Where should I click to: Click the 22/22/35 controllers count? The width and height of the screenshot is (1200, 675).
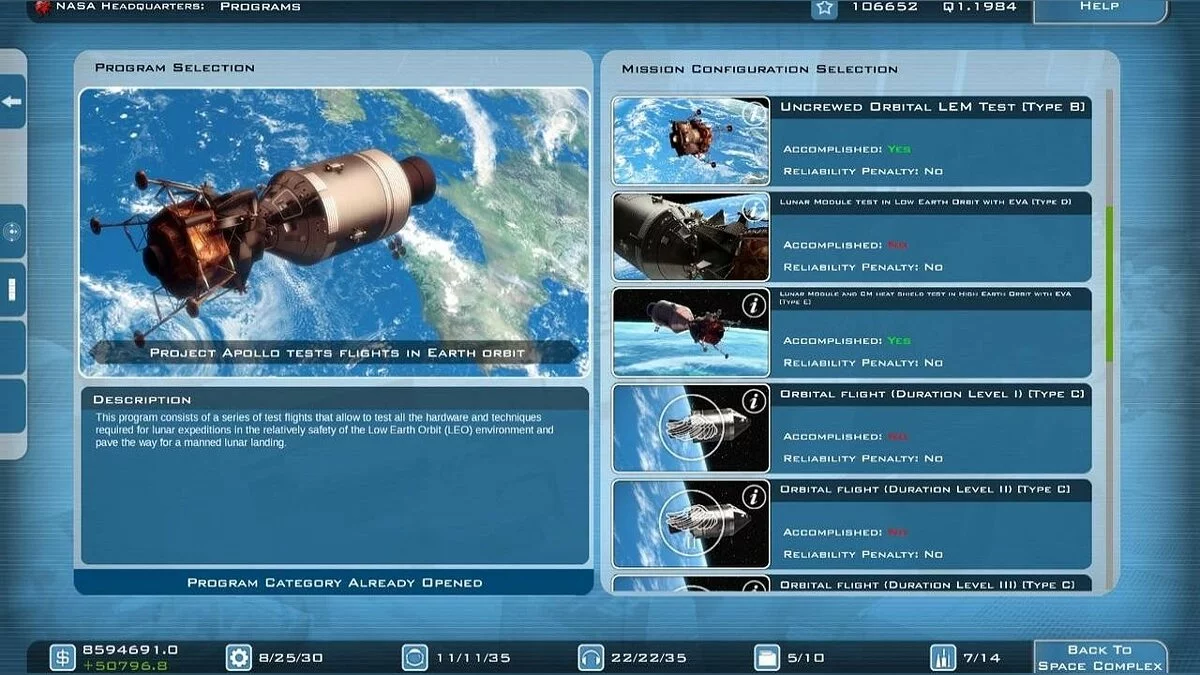click(649, 658)
